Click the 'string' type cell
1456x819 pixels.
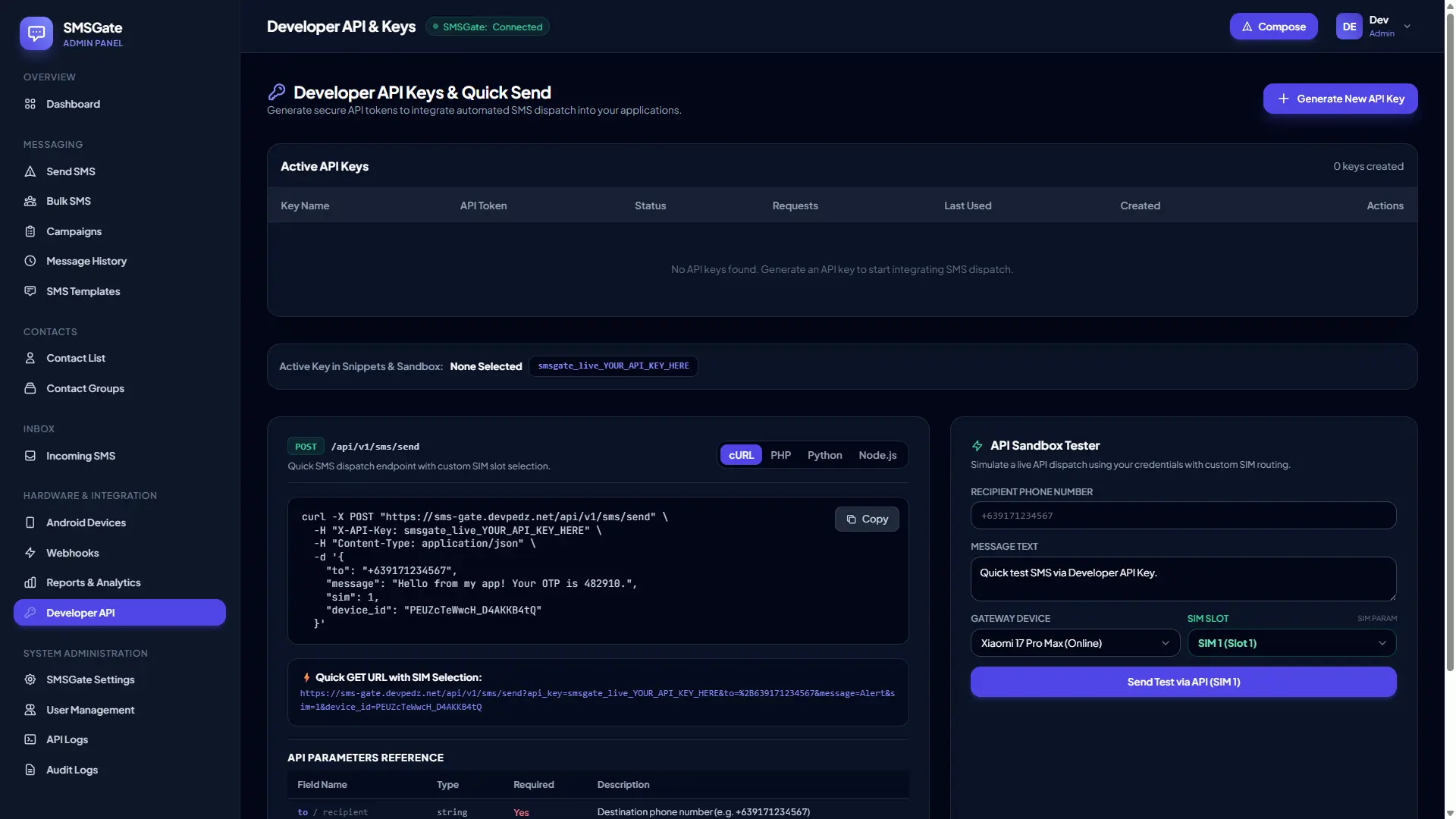[452, 812]
